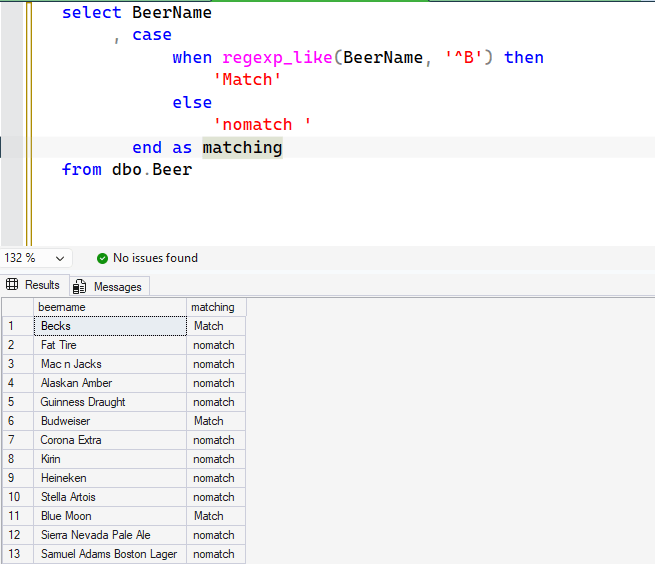Image resolution: width=655 pixels, height=564 pixels.
Task: Click the '^B' pattern string in the query
Action: (464, 57)
